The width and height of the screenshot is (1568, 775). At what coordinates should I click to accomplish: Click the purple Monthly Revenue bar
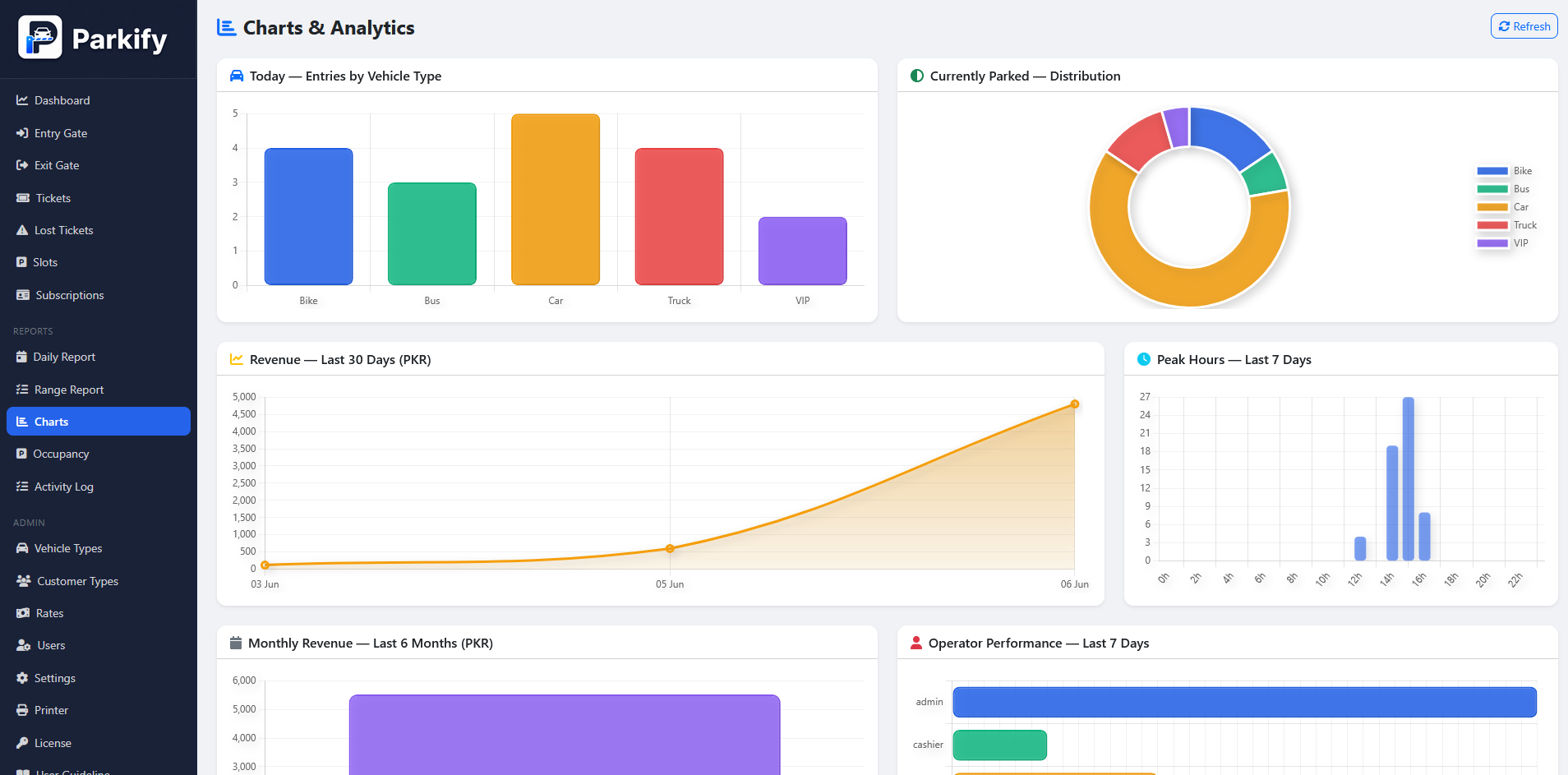pyautogui.click(x=565, y=735)
